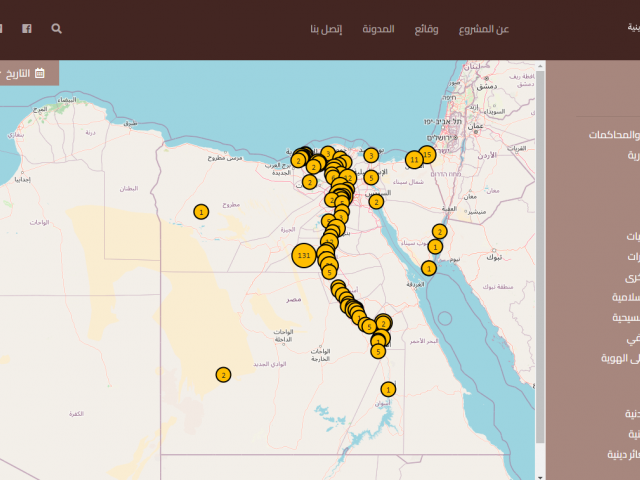Screen dimensions: 640x480
Task: Select the cluster marker labeled 15
Action: click(427, 154)
